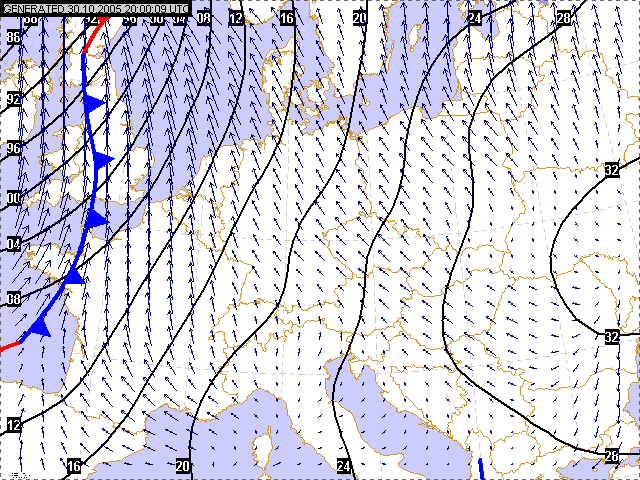Select the 20 isobar label along top edge

(360, 18)
